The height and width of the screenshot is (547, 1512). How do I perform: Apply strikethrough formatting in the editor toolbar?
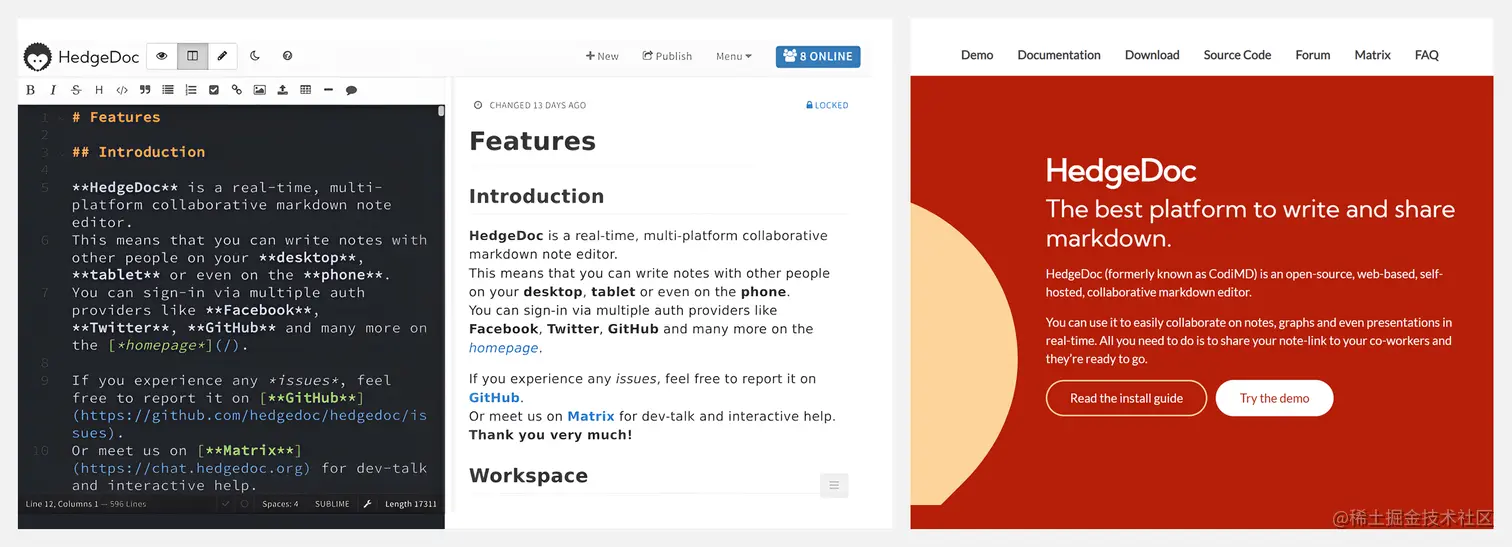click(x=76, y=90)
